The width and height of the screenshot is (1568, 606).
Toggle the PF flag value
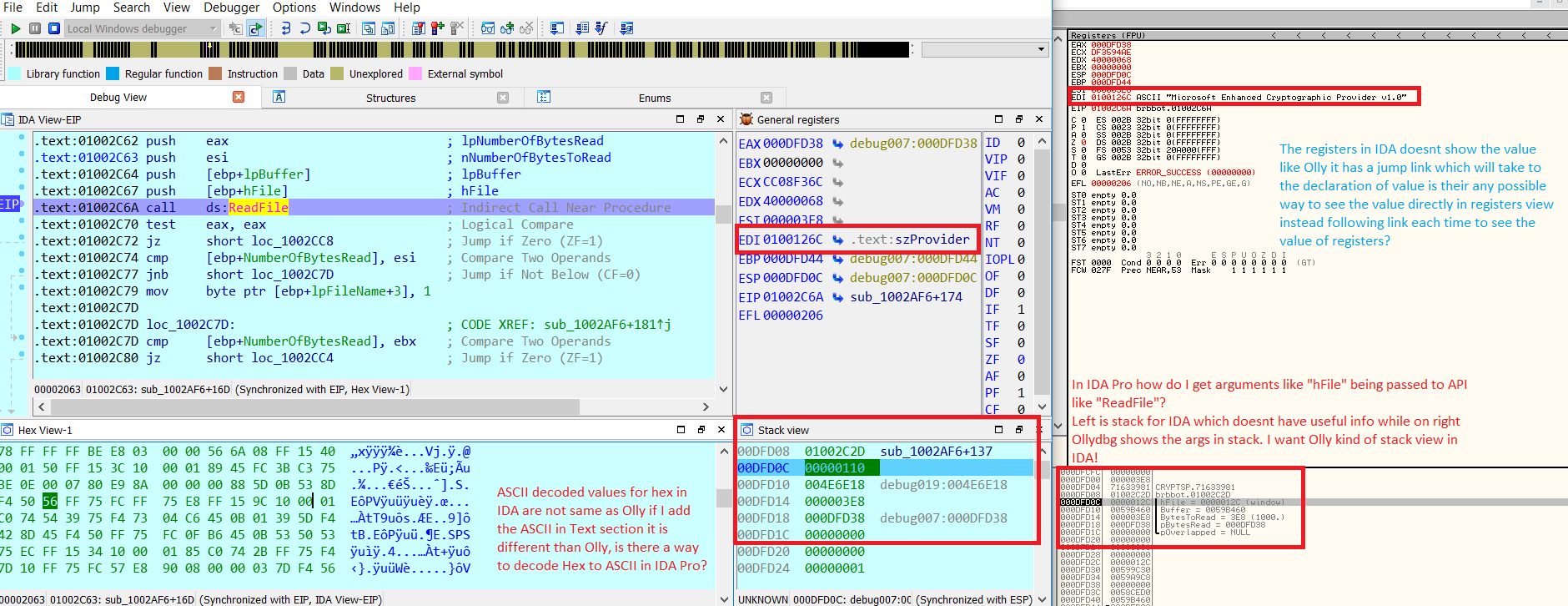1021,393
